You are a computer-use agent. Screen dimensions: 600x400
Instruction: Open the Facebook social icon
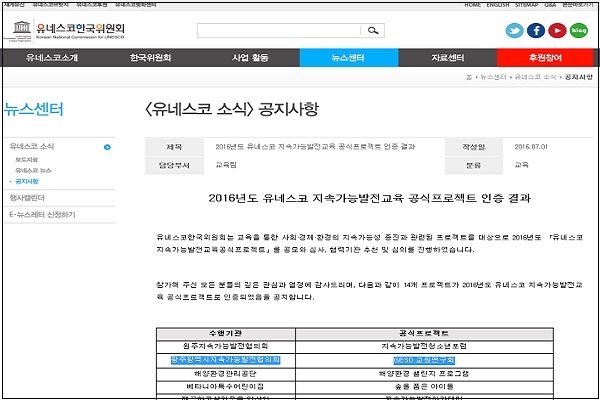point(536,31)
